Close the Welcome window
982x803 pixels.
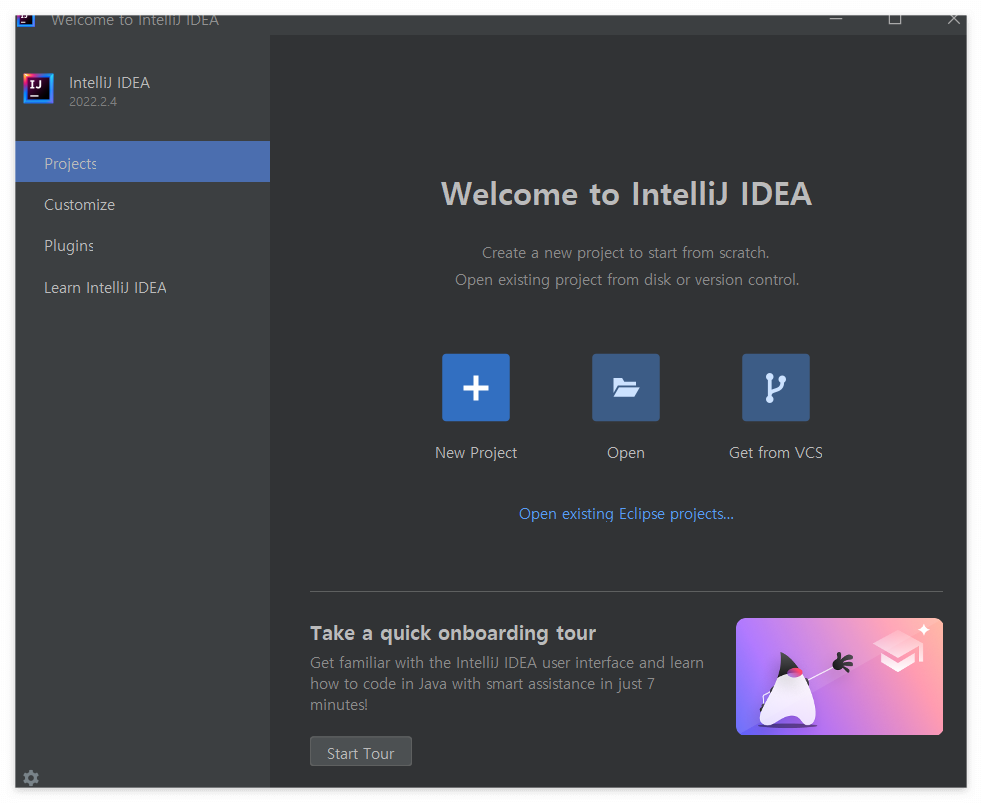[x=953, y=19]
